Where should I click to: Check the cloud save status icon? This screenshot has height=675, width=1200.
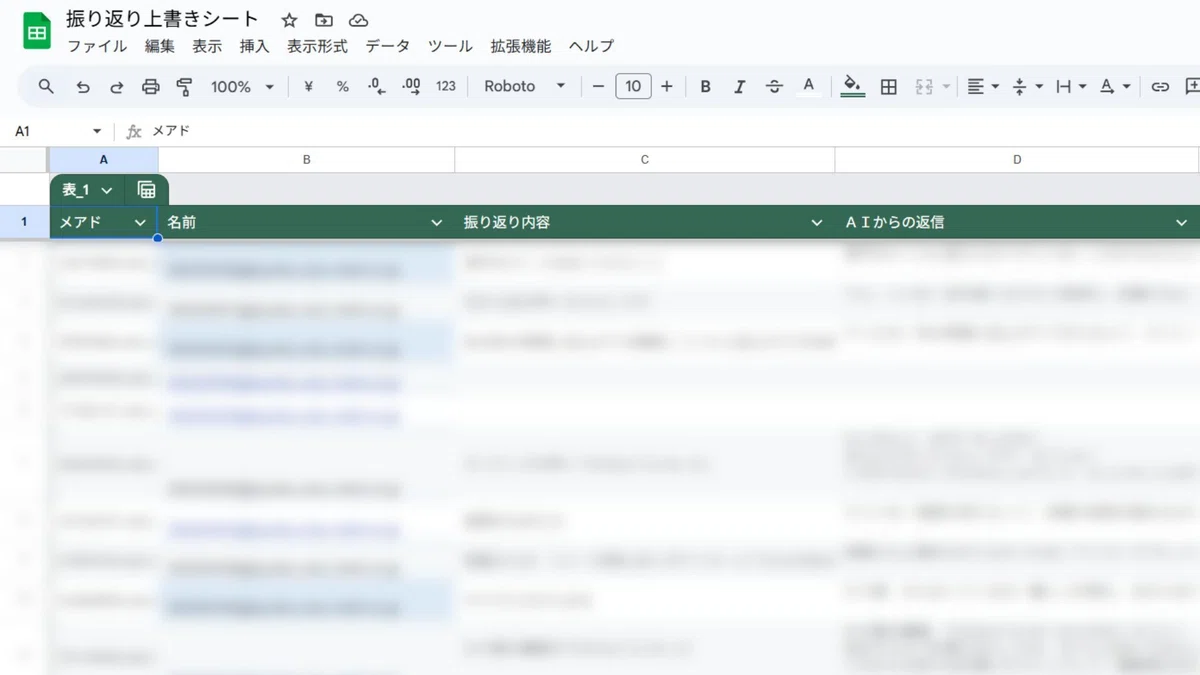(358, 20)
